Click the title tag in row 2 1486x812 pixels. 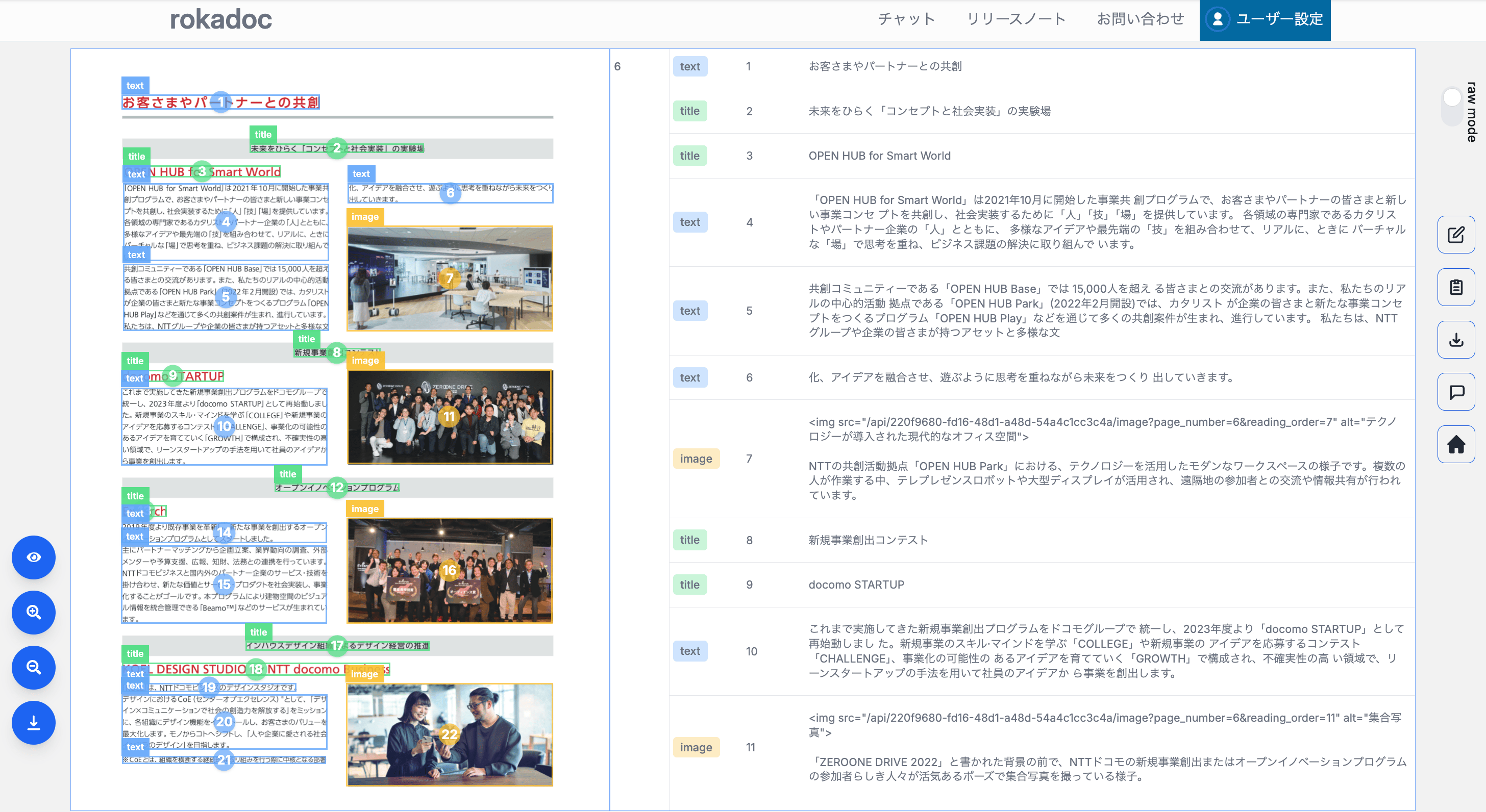[x=690, y=111]
